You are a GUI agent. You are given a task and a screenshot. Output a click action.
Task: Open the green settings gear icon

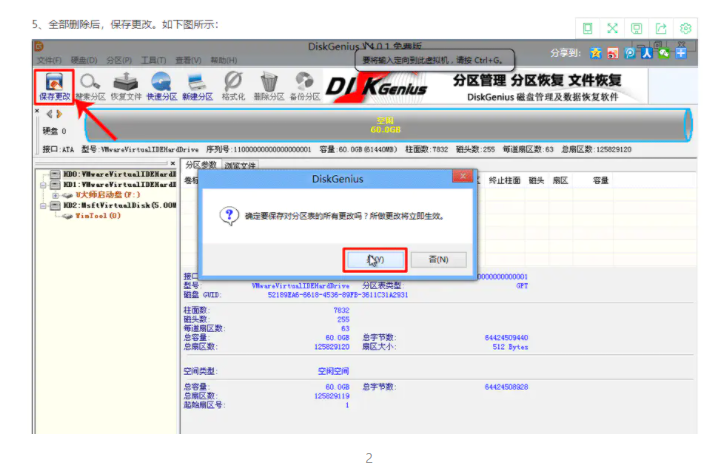(x=686, y=28)
